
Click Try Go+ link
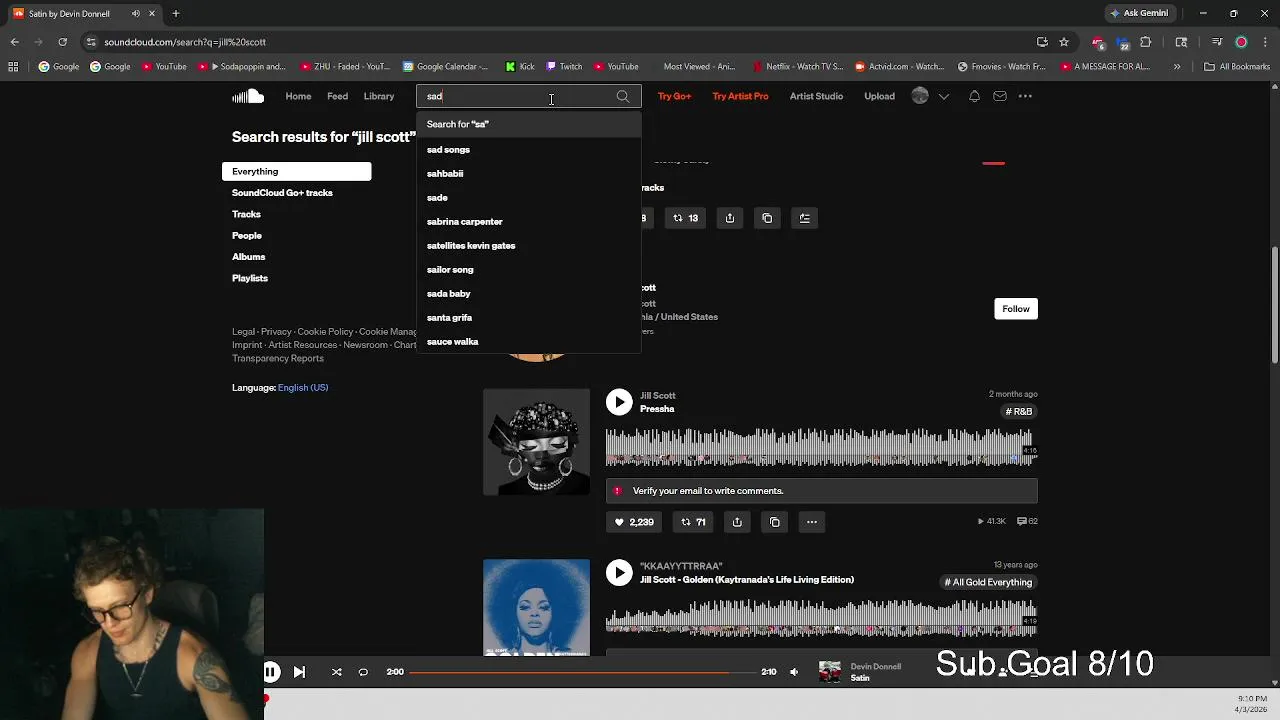tap(674, 96)
